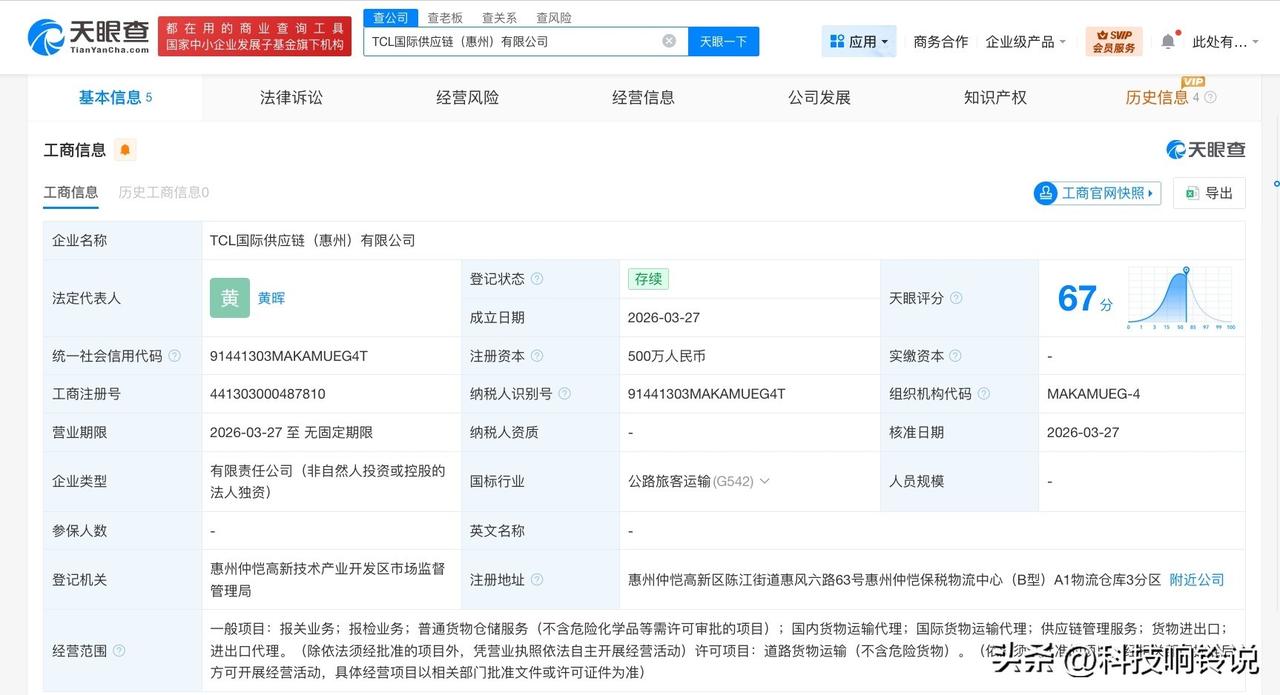Open the 附近公司 link near registered address
The height and width of the screenshot is (695, 1280).
coord(1196,579)
